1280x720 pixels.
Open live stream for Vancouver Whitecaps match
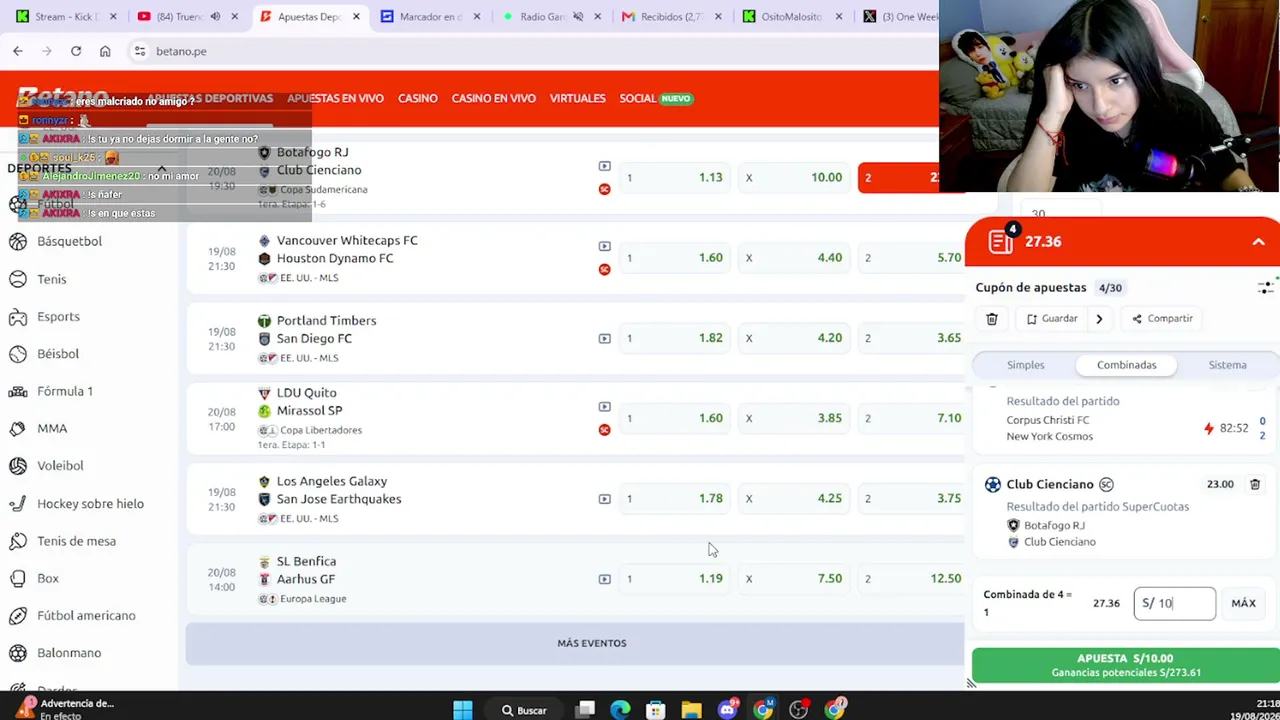[604, 246]
